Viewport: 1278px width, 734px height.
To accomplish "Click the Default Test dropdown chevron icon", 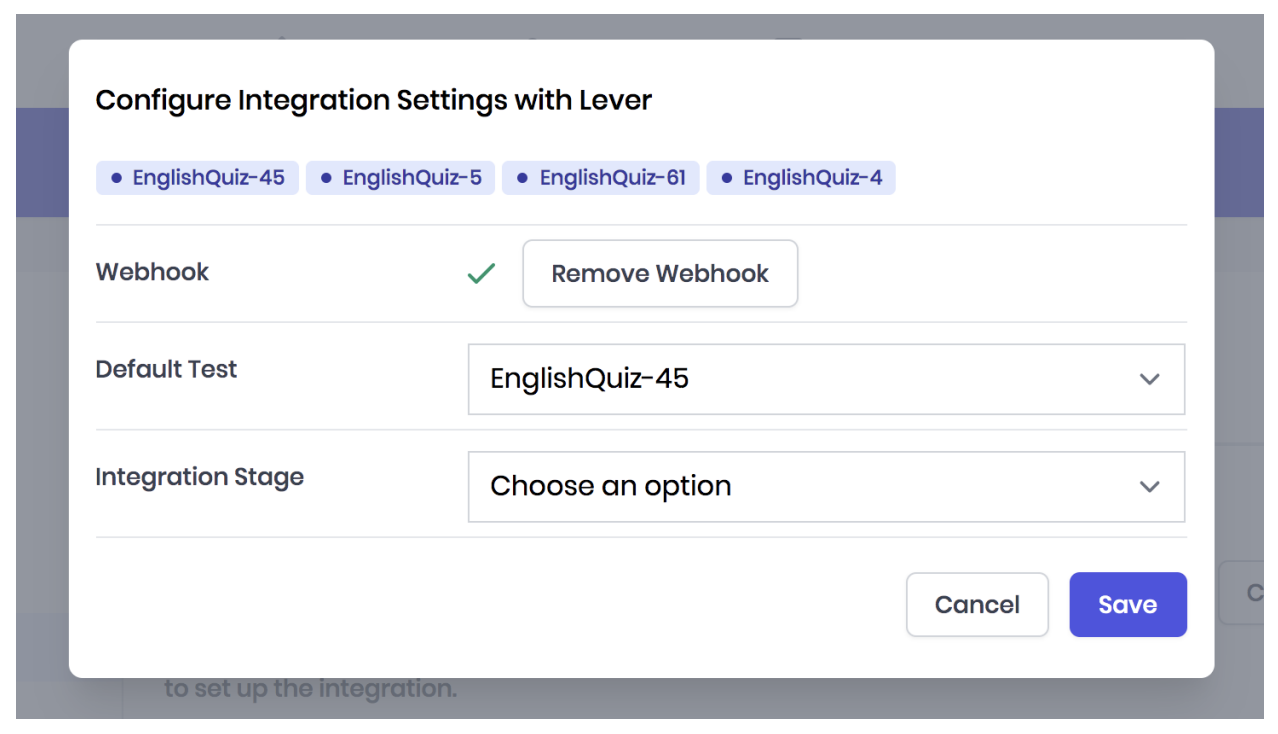I will [x=1149, y=379].
